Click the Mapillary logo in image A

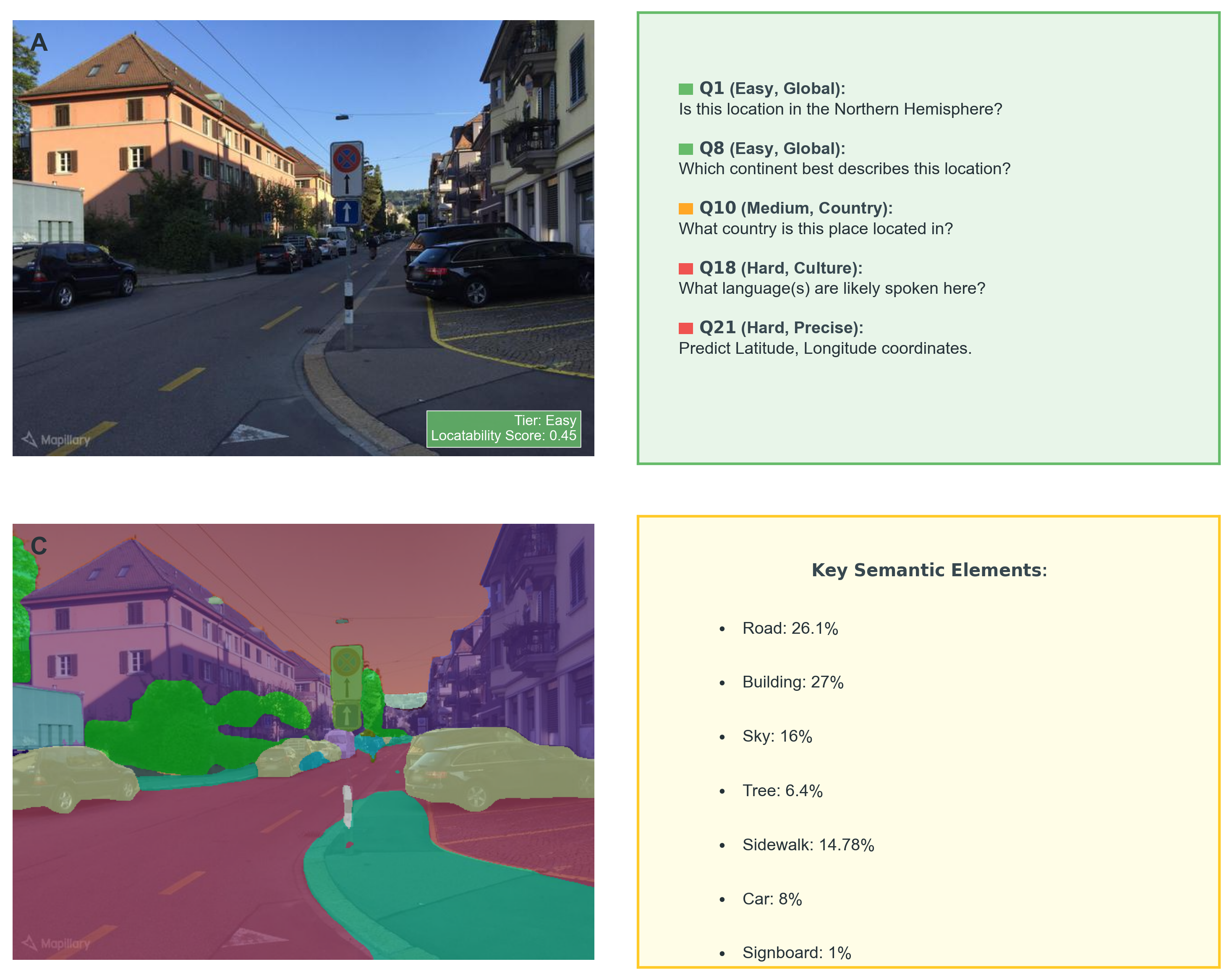(56, 439)
